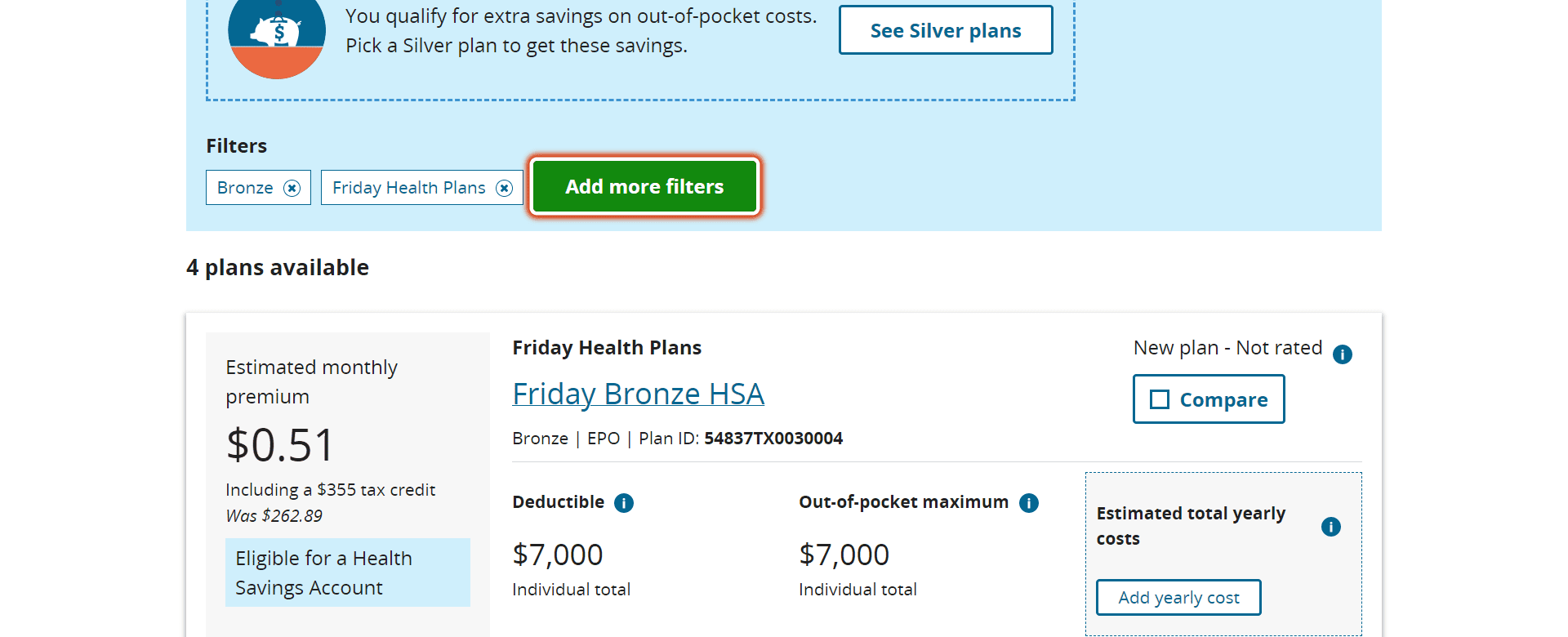
Task: Click the 4 plans available heading
Action: click(x=278, y=268)
